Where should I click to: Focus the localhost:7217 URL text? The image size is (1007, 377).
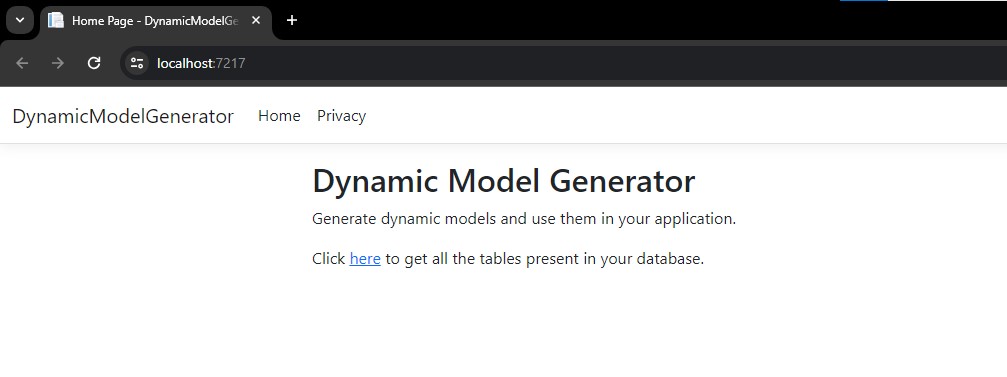[201, 64]
